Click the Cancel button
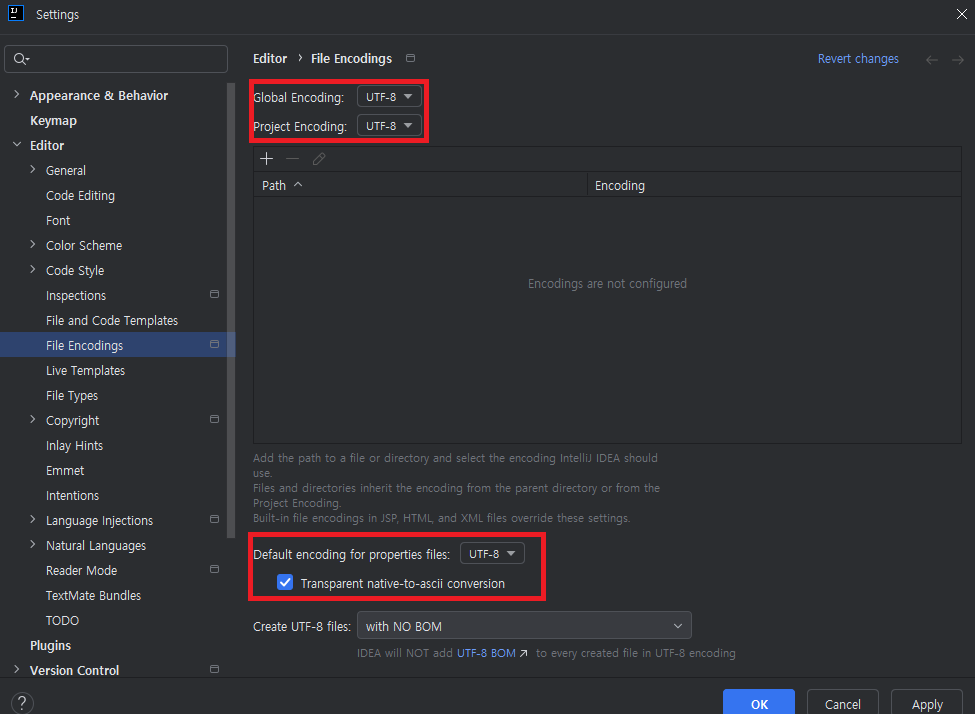 [x=843, y=703]
